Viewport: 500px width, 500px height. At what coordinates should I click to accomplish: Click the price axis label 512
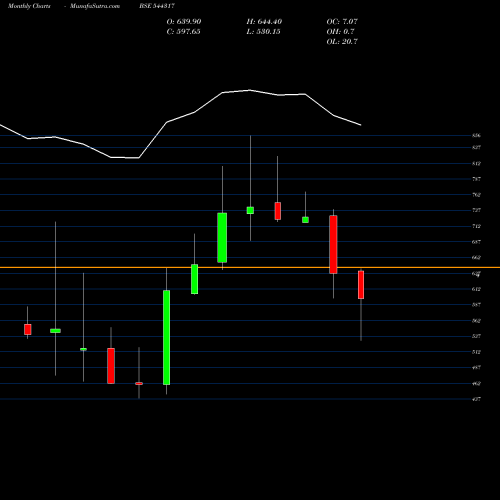click(476, 352)
